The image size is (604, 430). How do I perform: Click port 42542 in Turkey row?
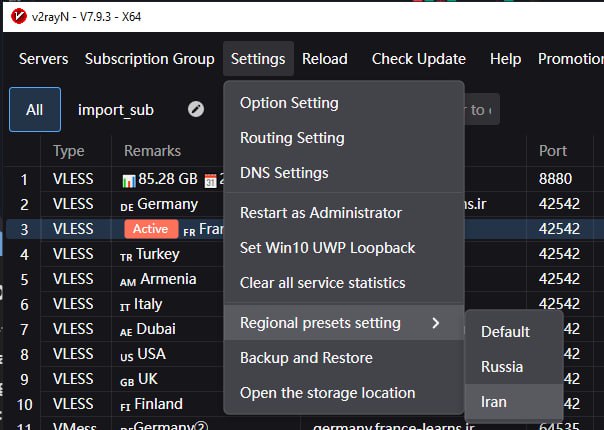[559, 254]
